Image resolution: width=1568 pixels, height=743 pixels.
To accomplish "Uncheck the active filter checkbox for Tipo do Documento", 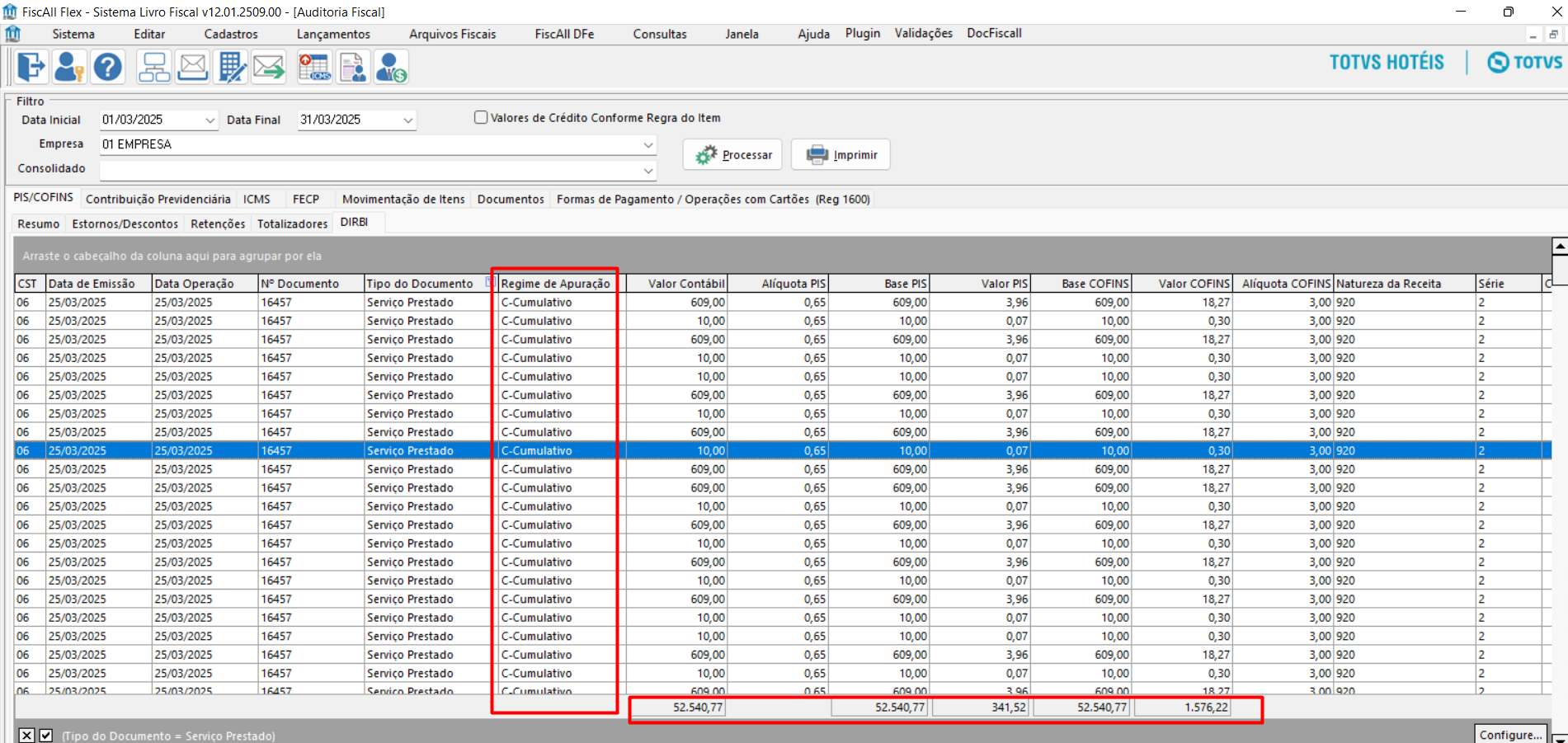I will [x=46, y=736].
